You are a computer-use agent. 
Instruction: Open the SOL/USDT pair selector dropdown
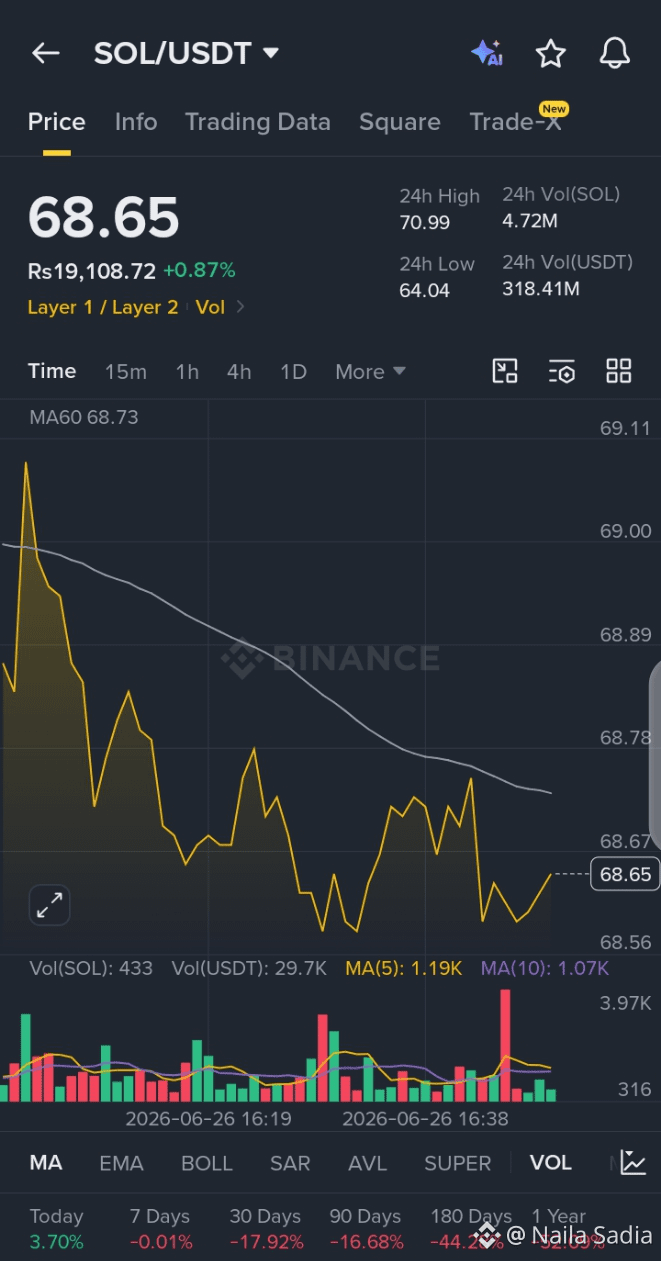point(186,53)
